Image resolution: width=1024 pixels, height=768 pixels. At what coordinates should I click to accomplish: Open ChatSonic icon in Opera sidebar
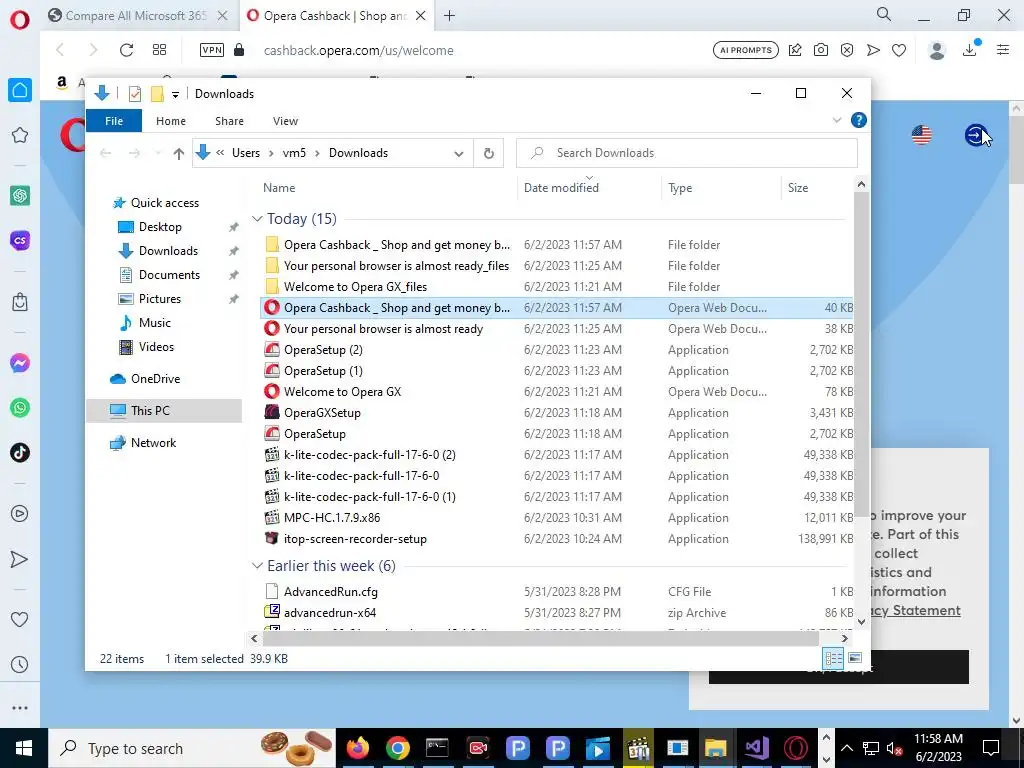coord(20,240)
